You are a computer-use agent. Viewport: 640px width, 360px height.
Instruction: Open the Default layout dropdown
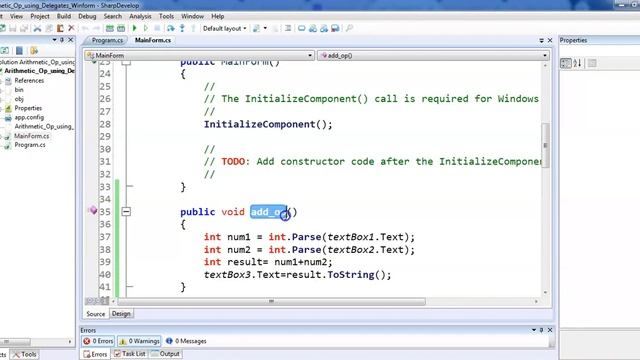tap(224, 28)
